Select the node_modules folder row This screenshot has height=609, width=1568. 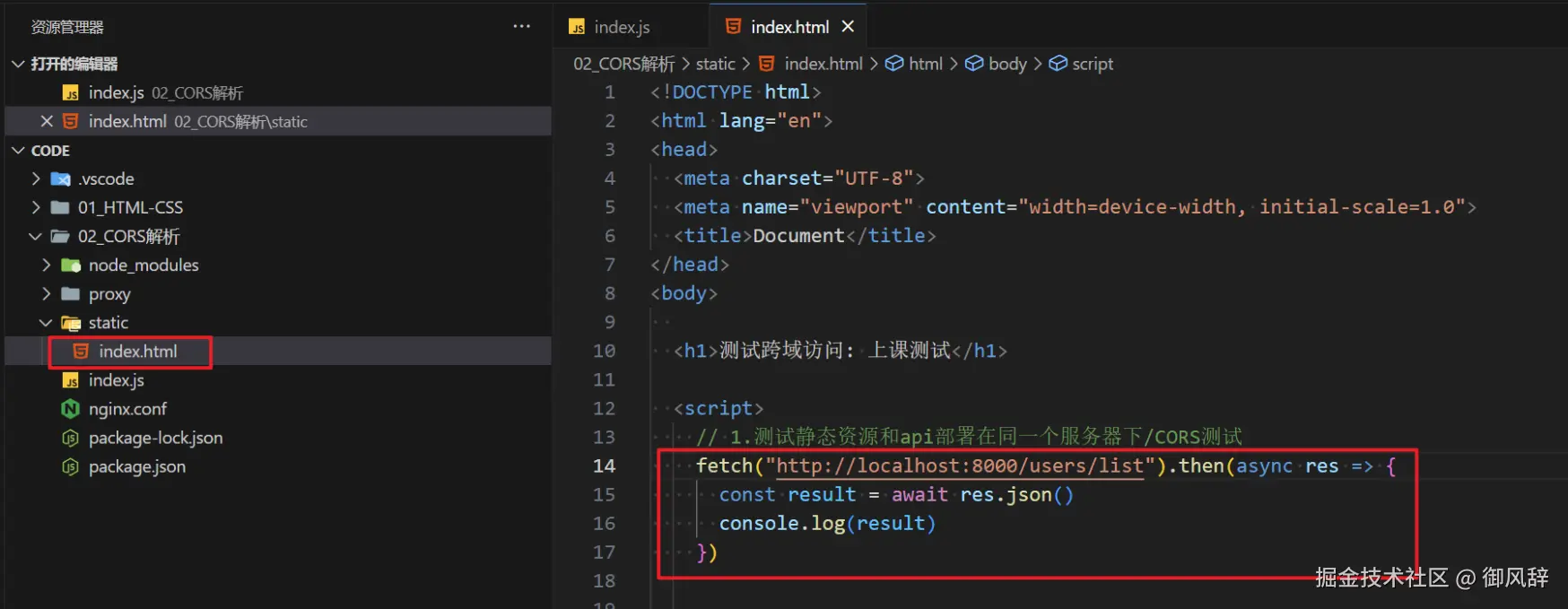[x=278, y=265]
